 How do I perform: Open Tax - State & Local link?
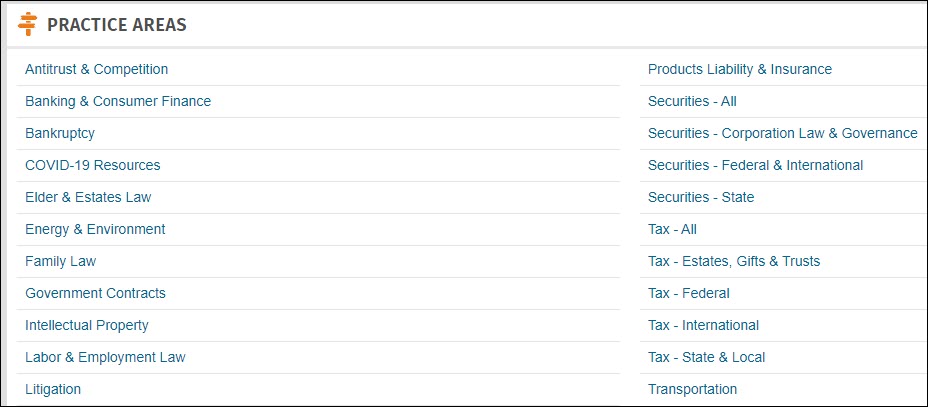pos(707,357)
